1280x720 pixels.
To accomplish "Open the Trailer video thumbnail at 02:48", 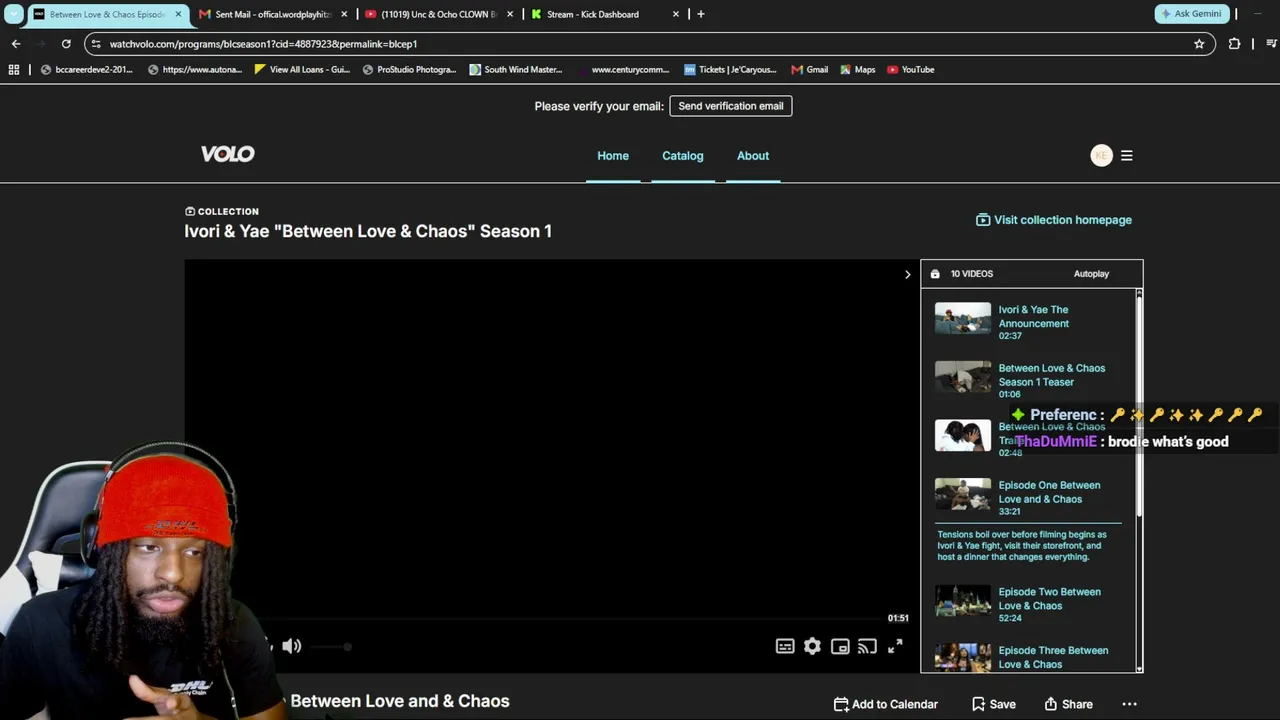I will (x=963, y=435).
